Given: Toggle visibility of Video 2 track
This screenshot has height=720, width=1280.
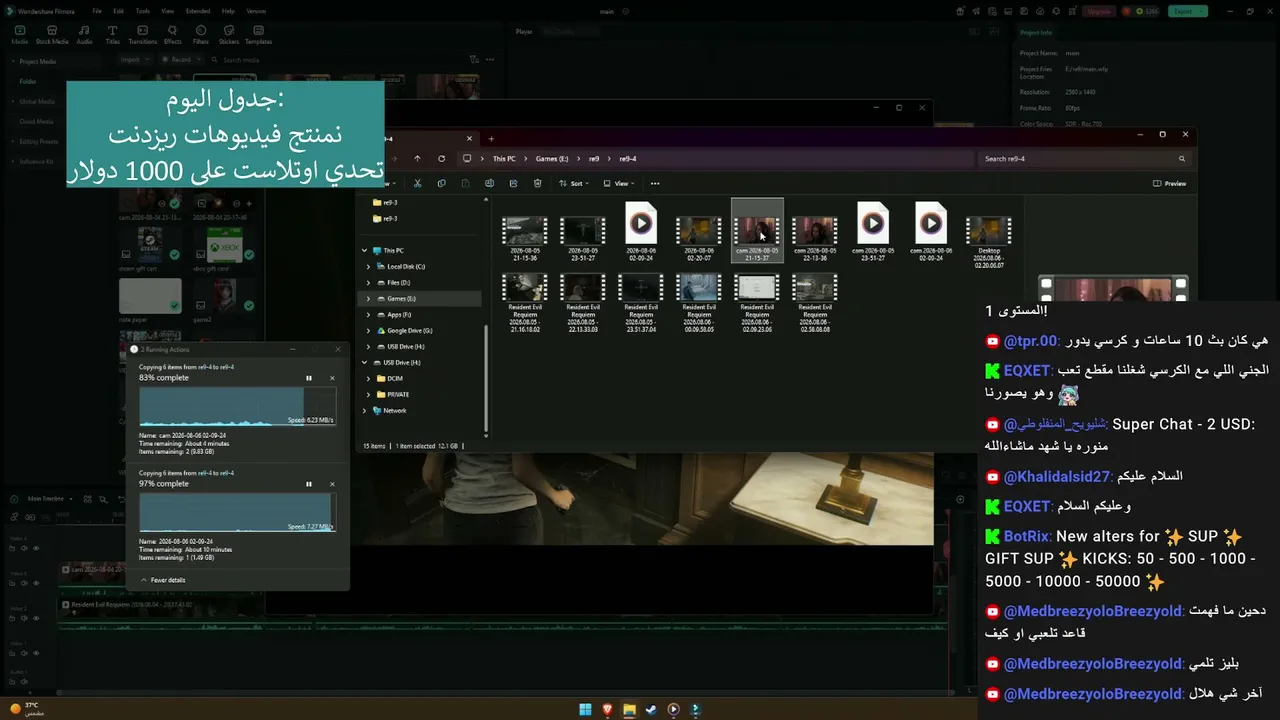Looking at the screenshot, I should click(x=36, y=618).
